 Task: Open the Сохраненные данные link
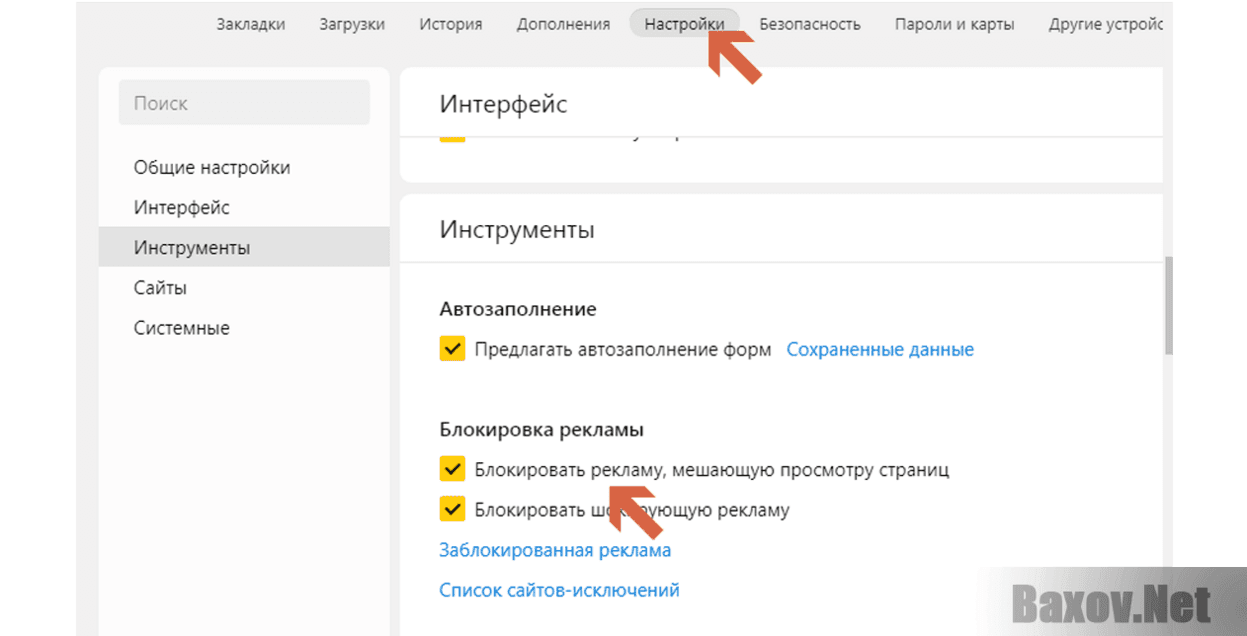pos(879,349)
